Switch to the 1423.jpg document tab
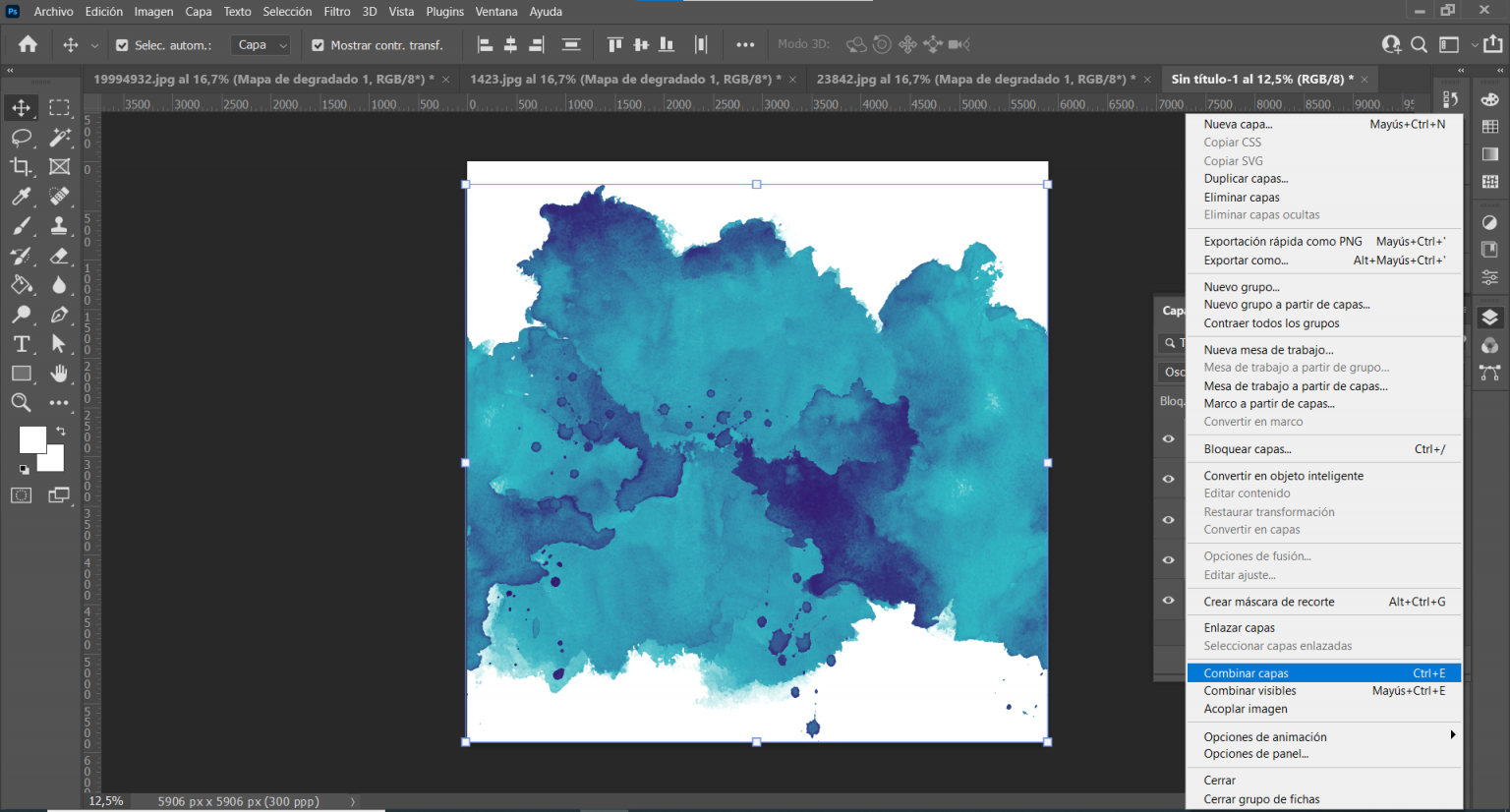The height and width of the screenshot is (812, 1510). (625, 79)
